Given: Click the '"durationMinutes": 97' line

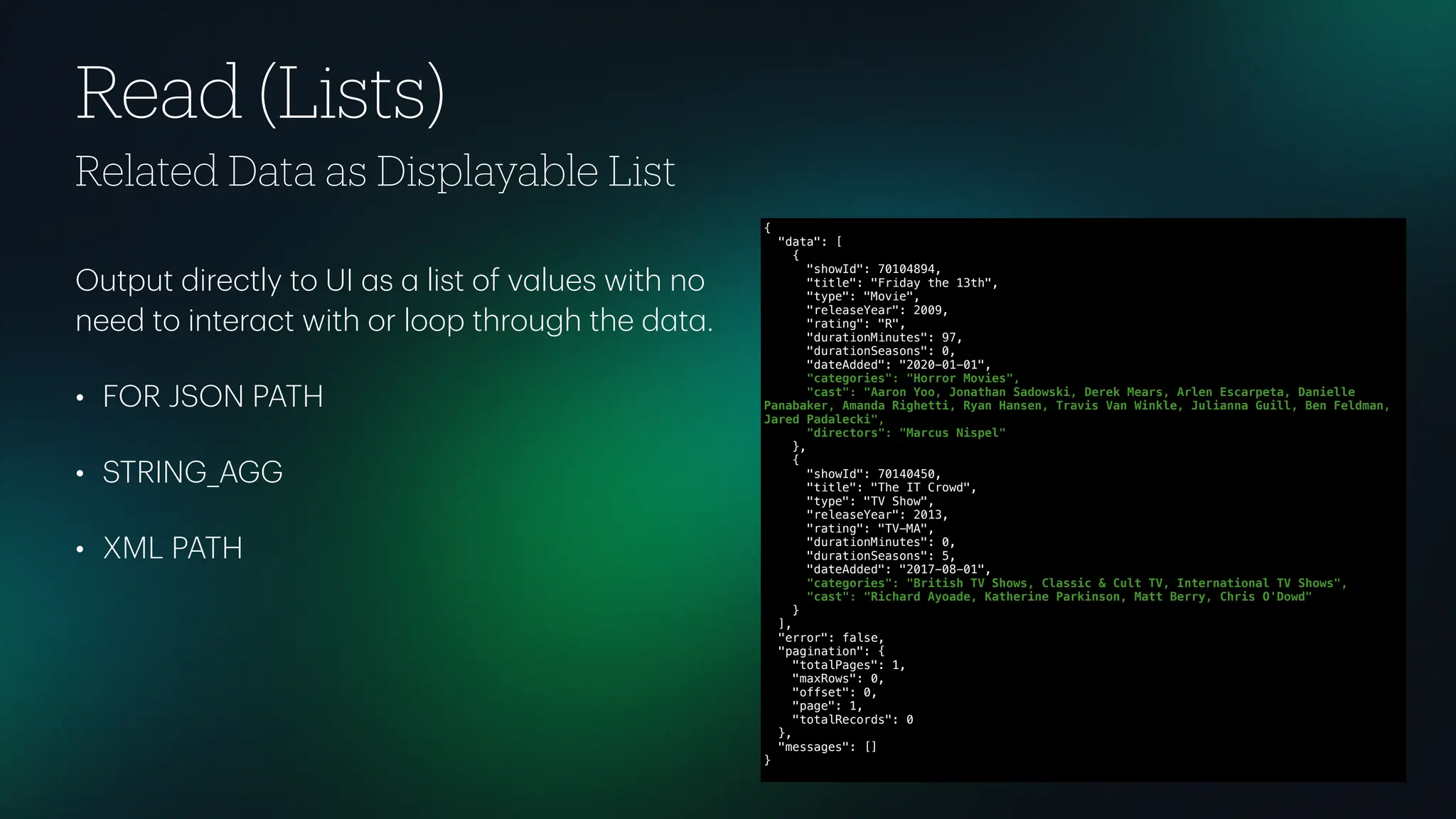Looking at the screenshot, I should pyautogui.click(x=884, y=338).
